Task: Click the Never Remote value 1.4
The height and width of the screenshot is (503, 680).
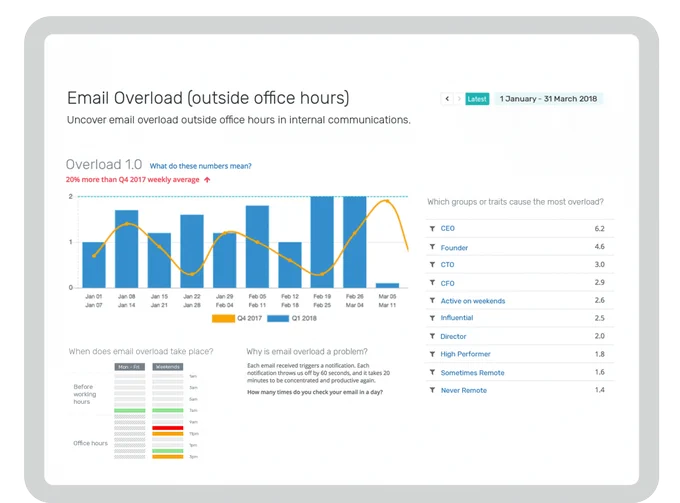Action: 599,390
